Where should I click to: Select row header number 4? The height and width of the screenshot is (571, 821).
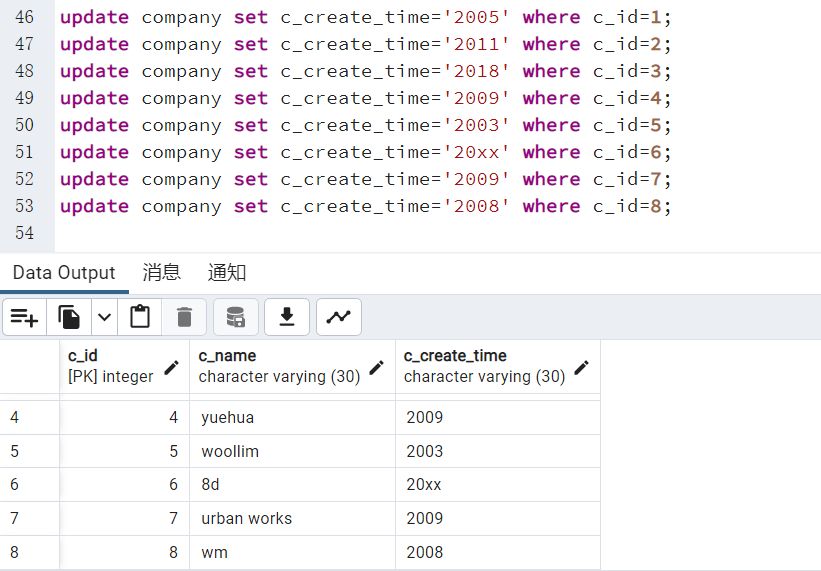(29, 418)
